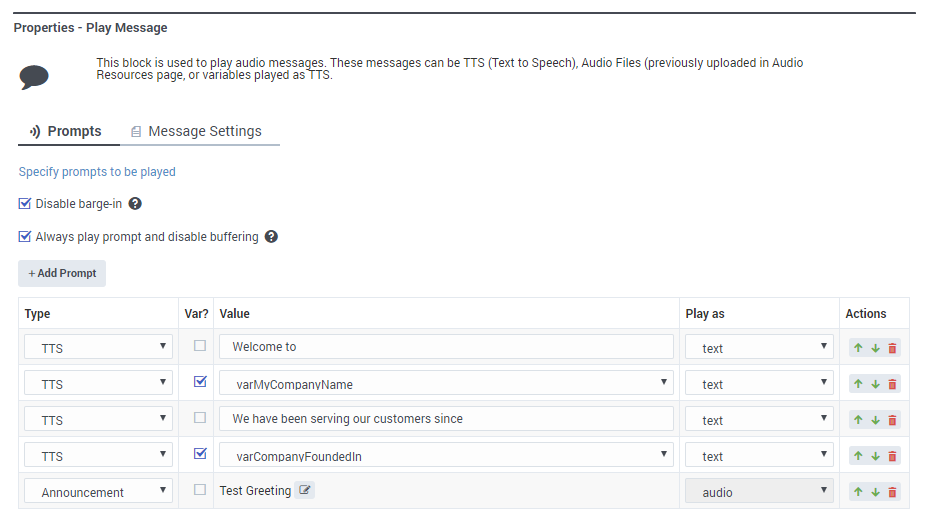Image resolution: width=926 pixels, height=526 pixels.
Task: Click the Add Prompt button
Action: tap(62, 274)
